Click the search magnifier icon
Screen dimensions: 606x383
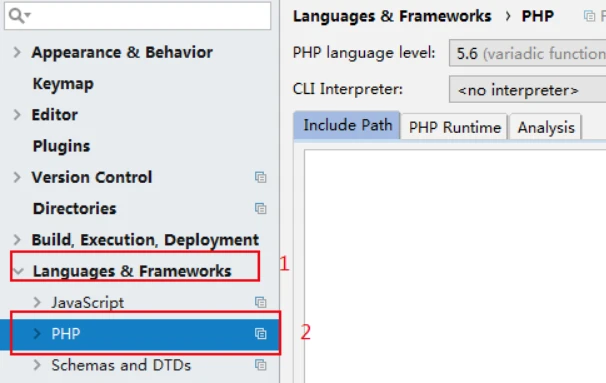click(19, 16)
